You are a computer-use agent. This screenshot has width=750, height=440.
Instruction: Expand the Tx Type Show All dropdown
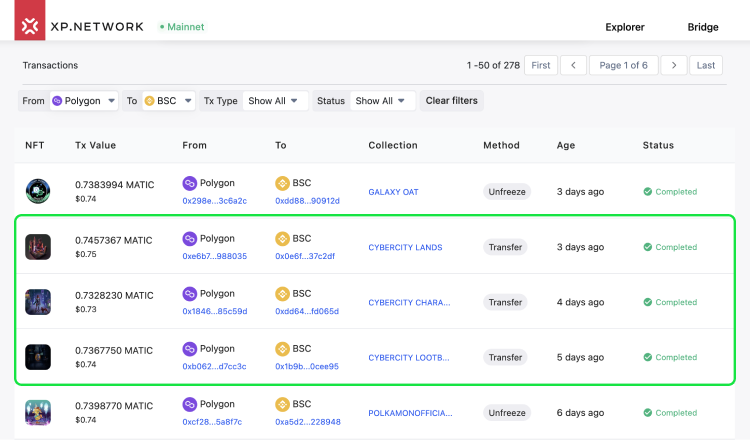pyautogui.click(x=275, y=101)
